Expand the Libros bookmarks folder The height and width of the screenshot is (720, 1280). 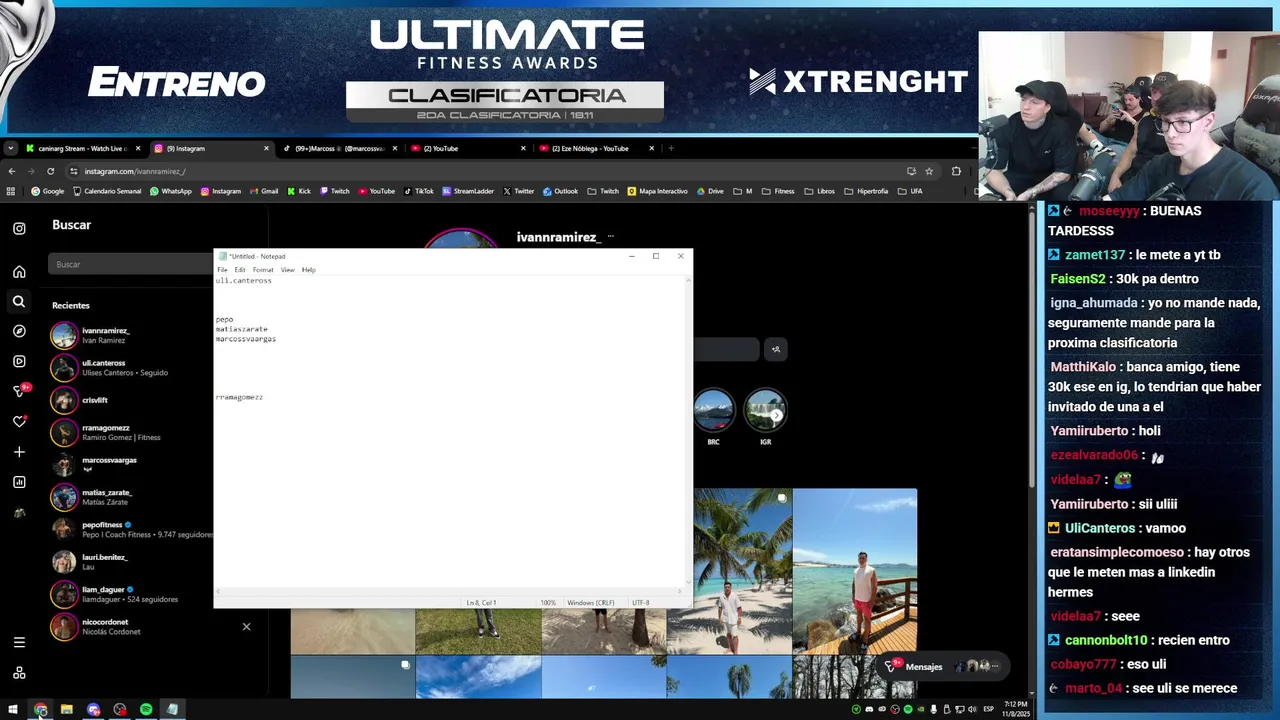pyautogui.click(x=819, y=191)
